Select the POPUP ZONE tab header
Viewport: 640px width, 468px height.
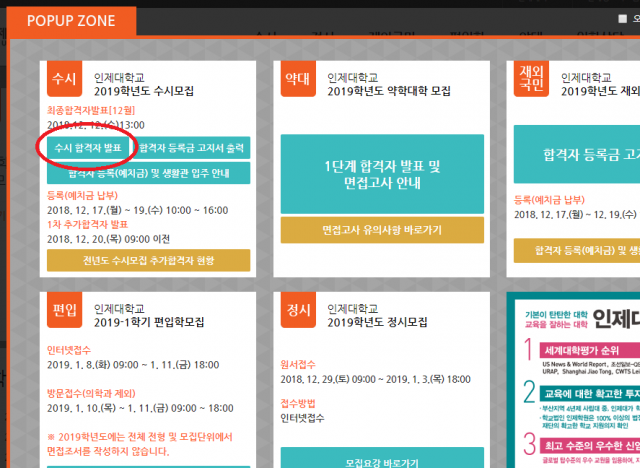click(x=71, y=21)
